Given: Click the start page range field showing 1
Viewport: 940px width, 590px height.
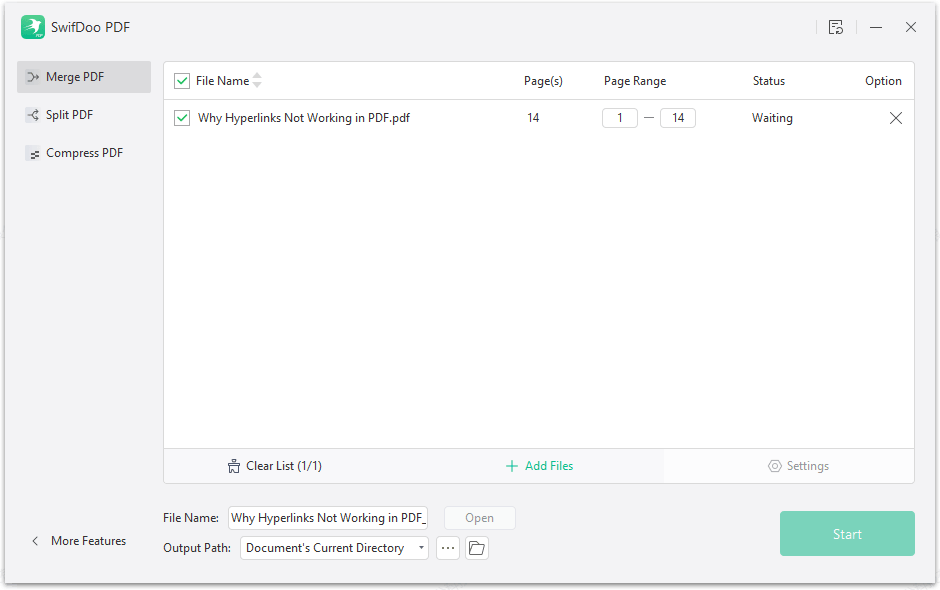Looking at the screenshot, I should point(619,118).
